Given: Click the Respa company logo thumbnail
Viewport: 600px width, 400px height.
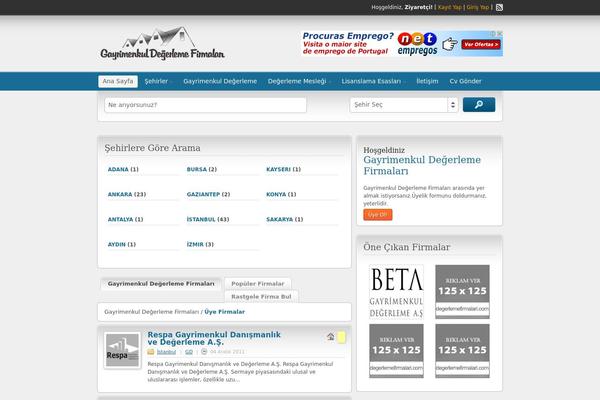Looking at the screenshot, I should [122, 350].
